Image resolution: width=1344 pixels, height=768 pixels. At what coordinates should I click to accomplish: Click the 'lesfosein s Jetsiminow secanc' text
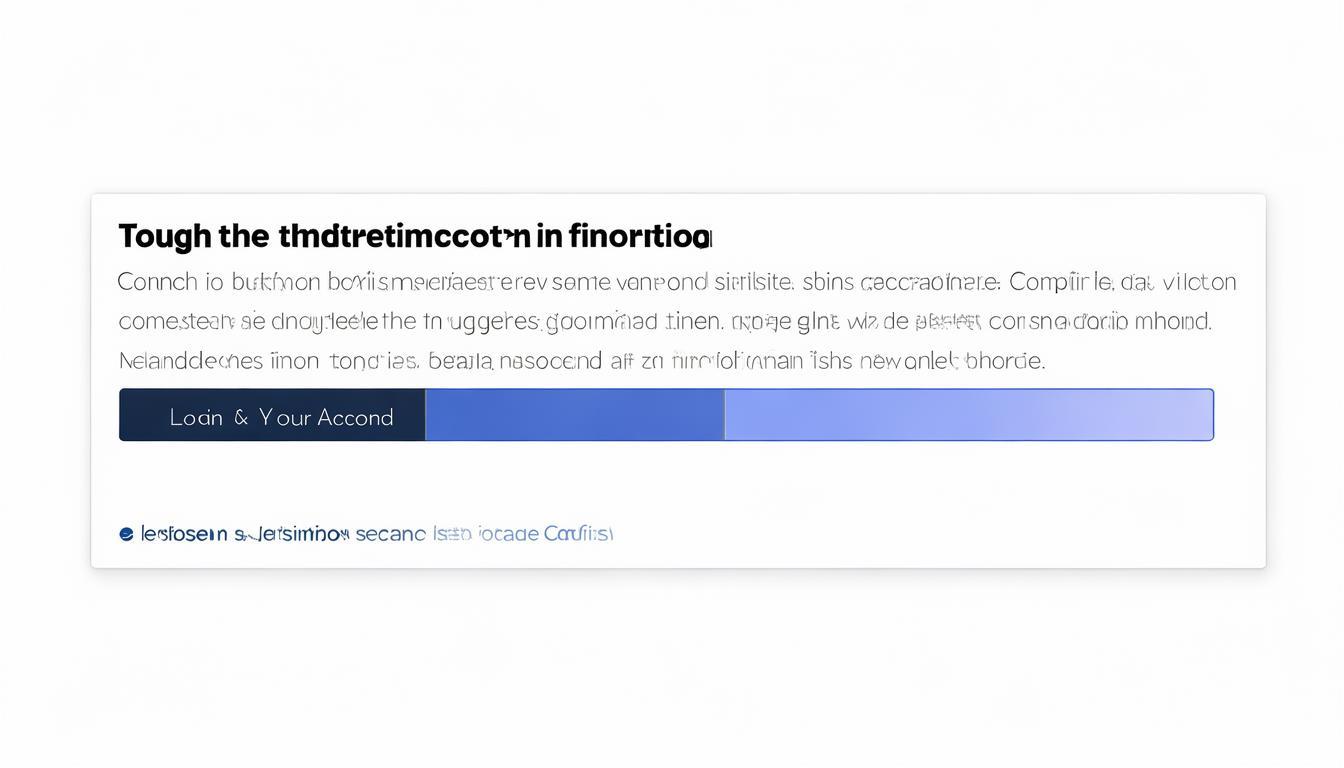point(285,532)
